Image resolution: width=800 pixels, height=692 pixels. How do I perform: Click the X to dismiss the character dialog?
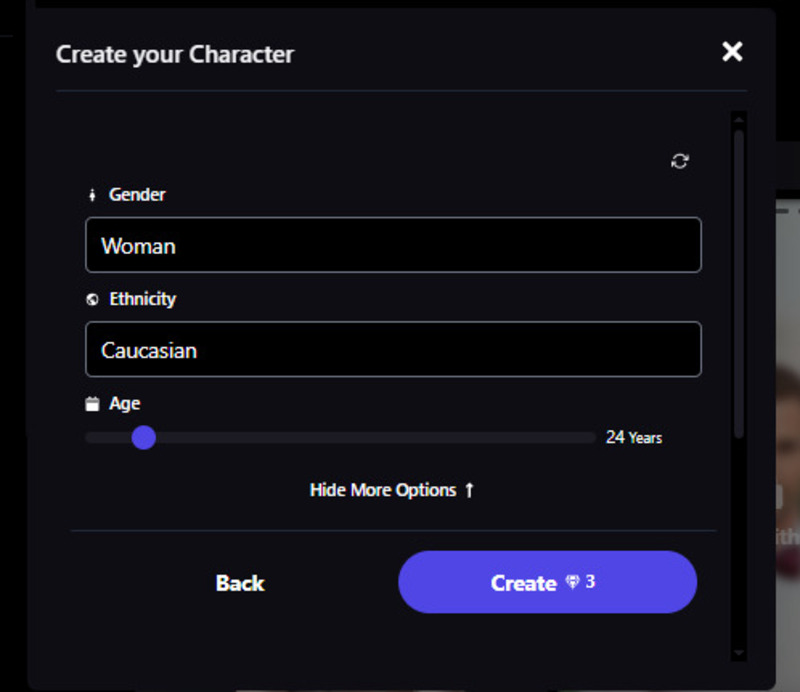732,52
